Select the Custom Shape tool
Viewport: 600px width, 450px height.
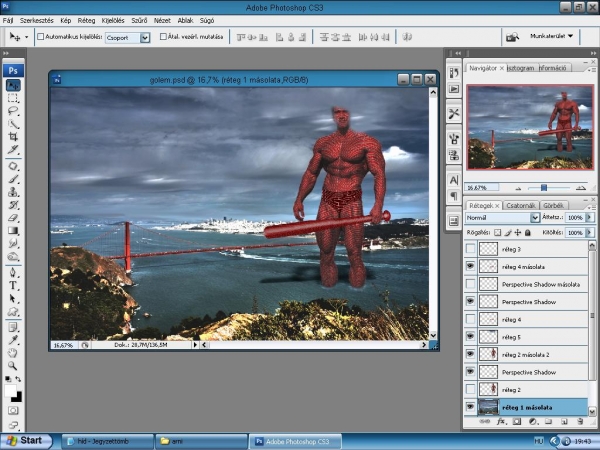point(13,311)
